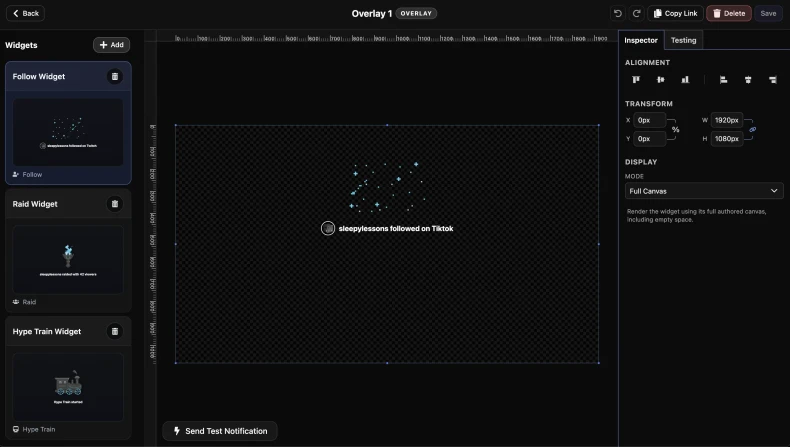
Task: Click the Overlay 1 title text
Action: (372, 14)
